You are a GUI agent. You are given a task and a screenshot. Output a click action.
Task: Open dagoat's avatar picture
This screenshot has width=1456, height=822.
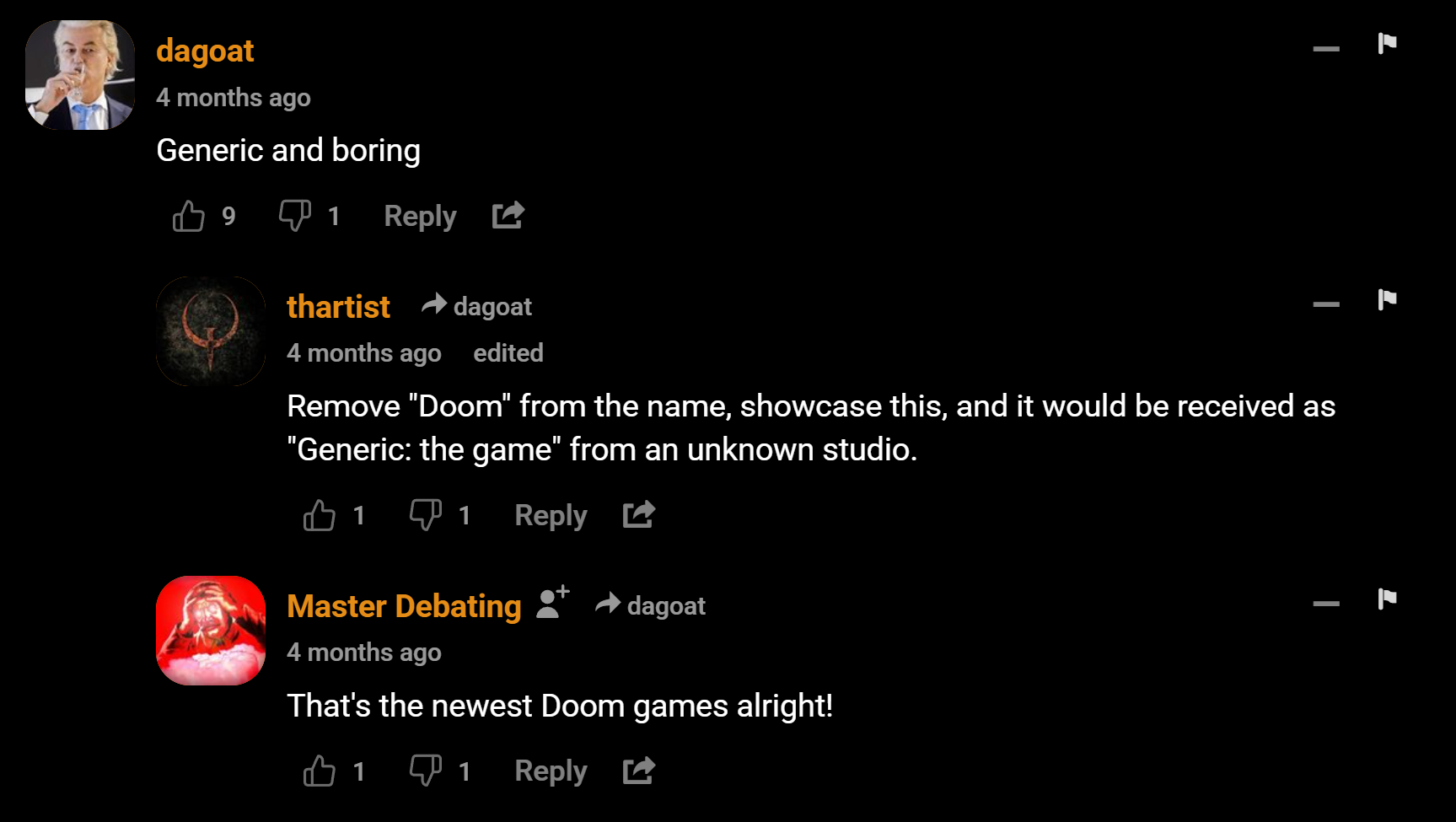pyautogui.click(x=80, y=75)
